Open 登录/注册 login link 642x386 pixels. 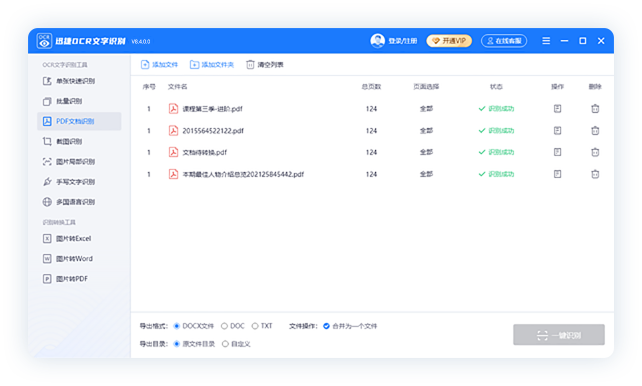pos(402,41)
